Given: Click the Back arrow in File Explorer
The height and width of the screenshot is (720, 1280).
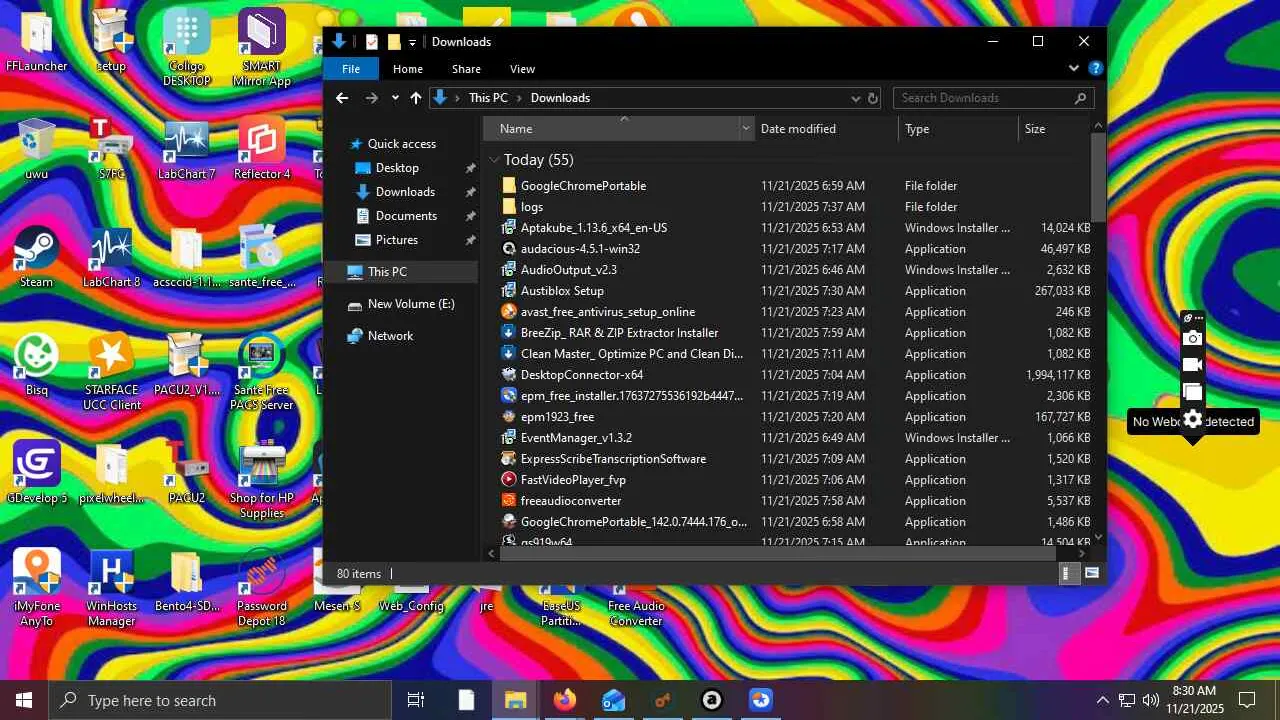Looking at the screenshot, I should point(342,98).
